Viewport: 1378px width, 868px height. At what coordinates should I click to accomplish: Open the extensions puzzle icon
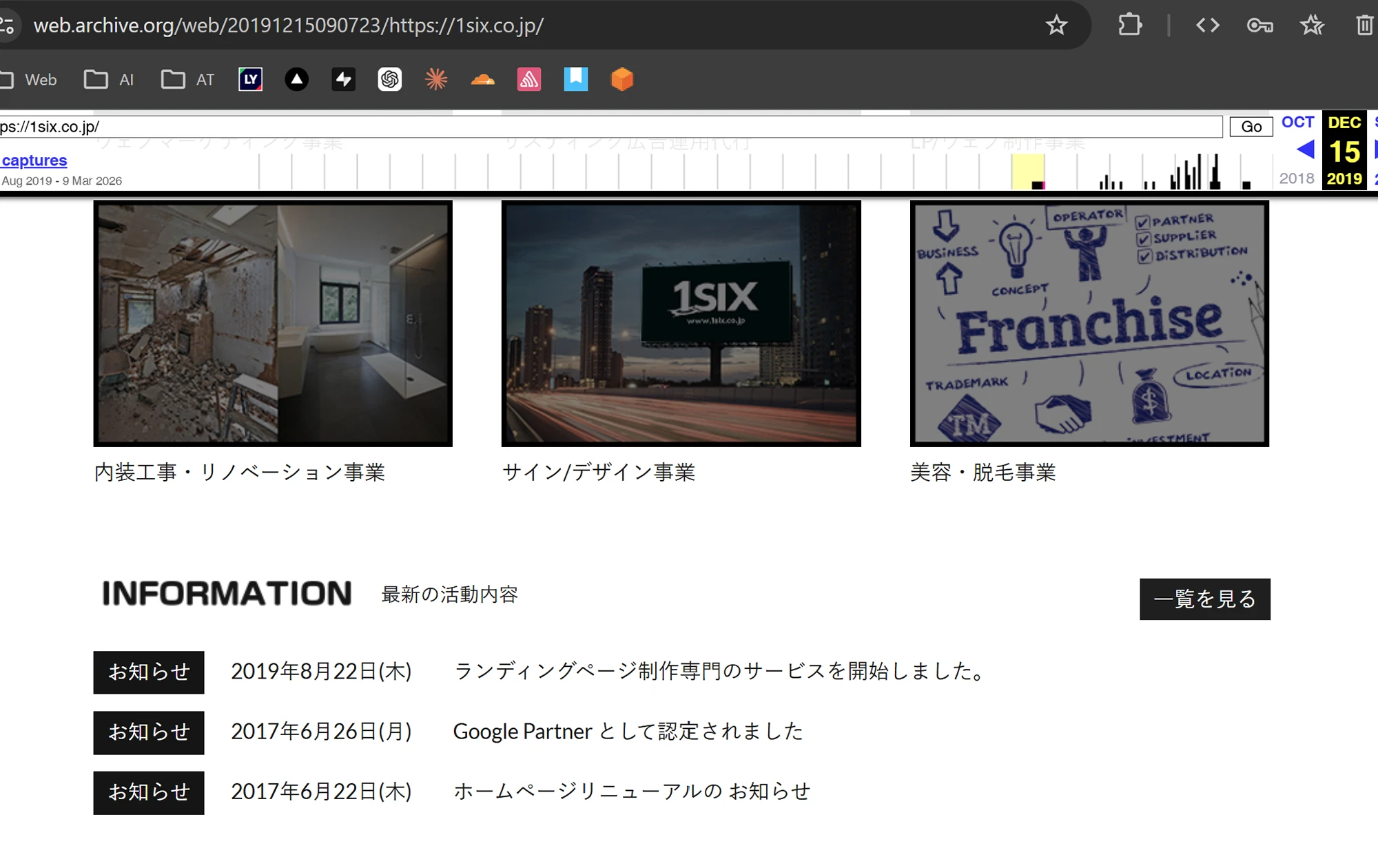pos(1130,25)
